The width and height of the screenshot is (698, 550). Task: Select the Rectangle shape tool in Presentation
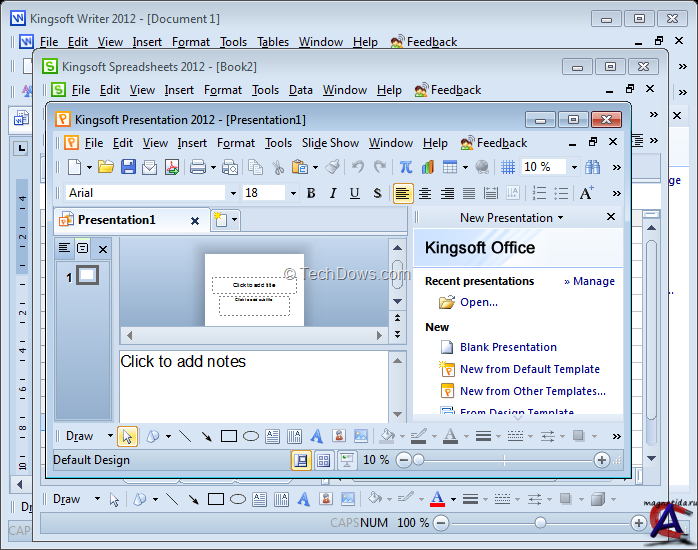coord(229,436)
